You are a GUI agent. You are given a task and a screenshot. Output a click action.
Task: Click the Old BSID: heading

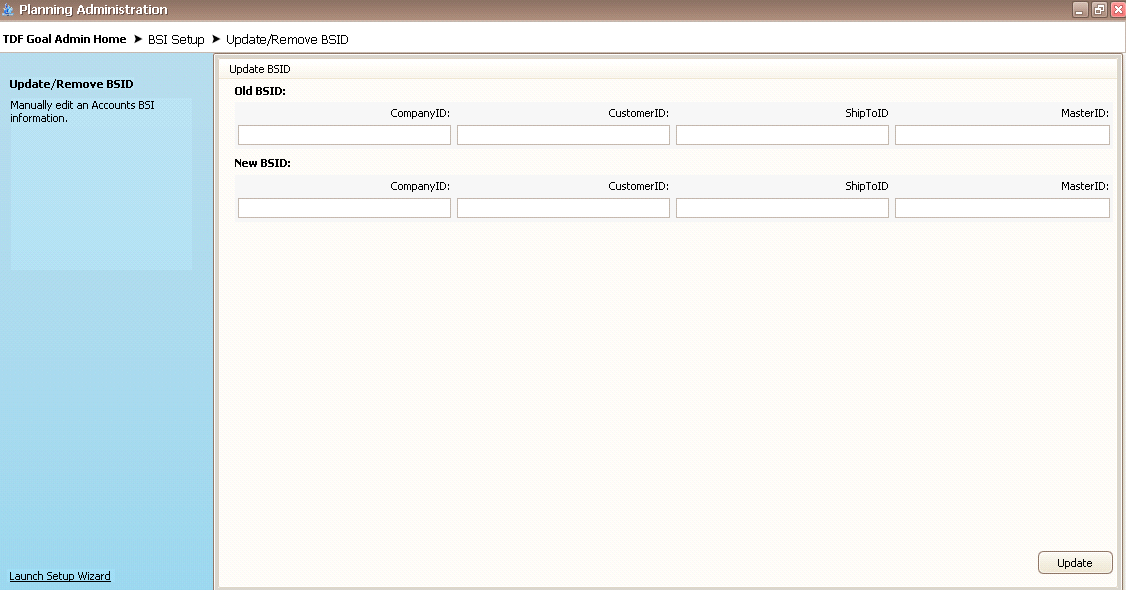pos(260,91)
